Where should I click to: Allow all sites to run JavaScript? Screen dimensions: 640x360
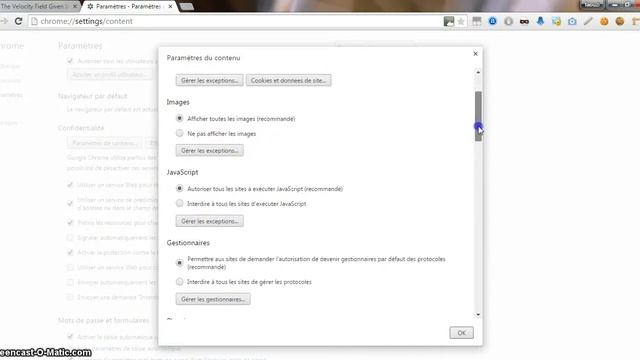[x=180, y=189]
